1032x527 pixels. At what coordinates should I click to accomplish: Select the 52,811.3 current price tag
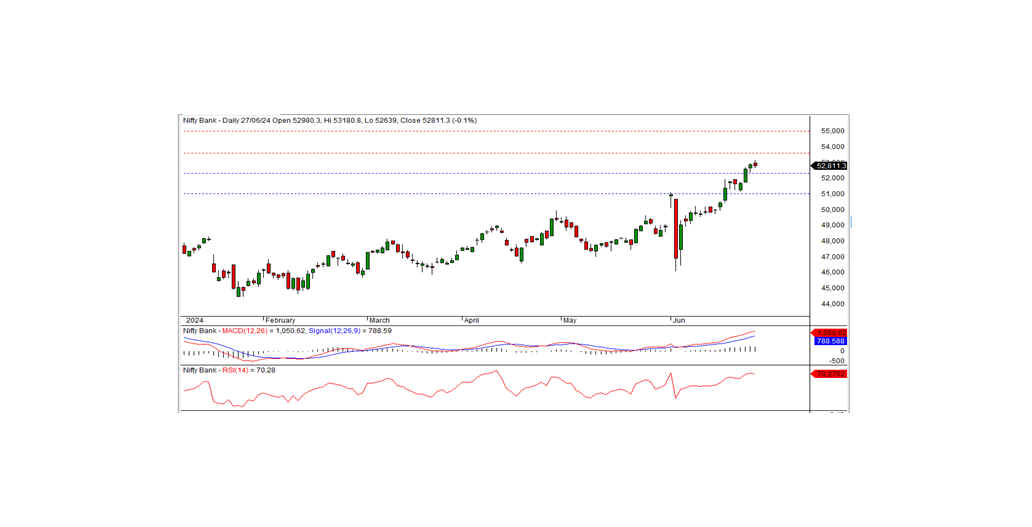click(831, 166)
